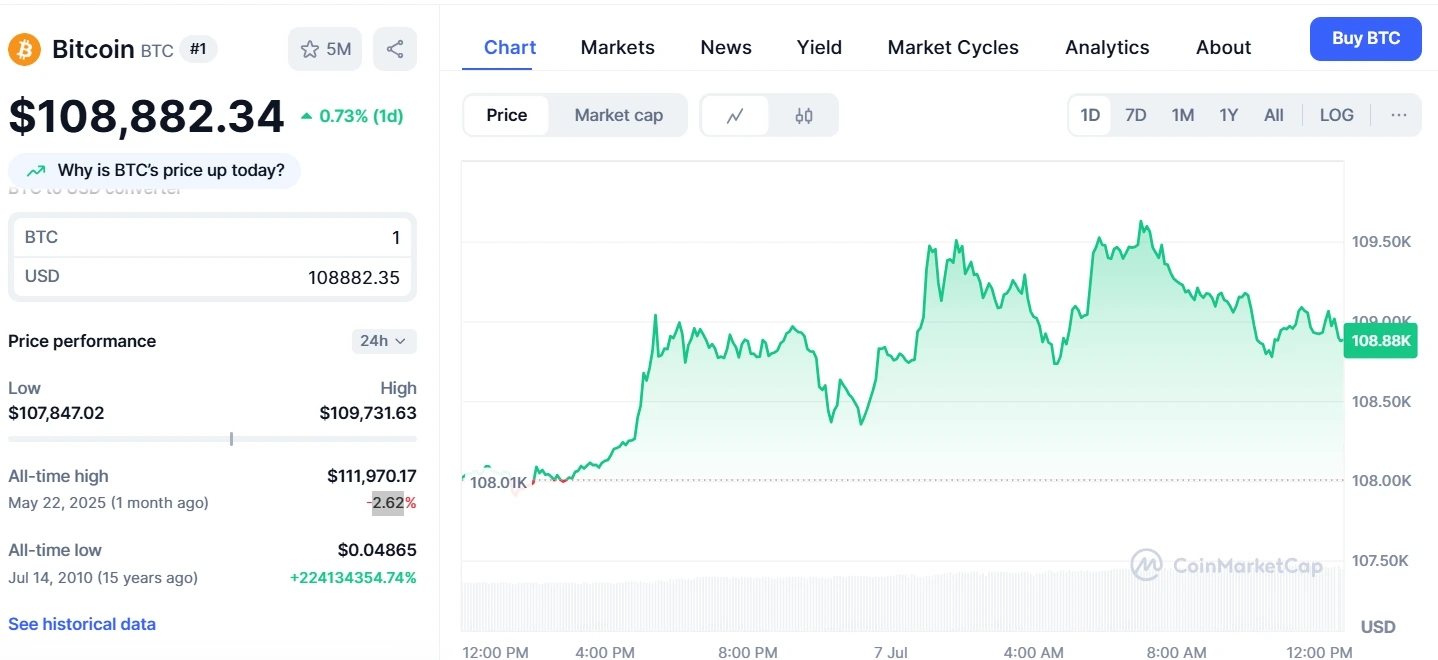Set chart range to 1D
The image size is (1438, 660).
[1090, 115]
